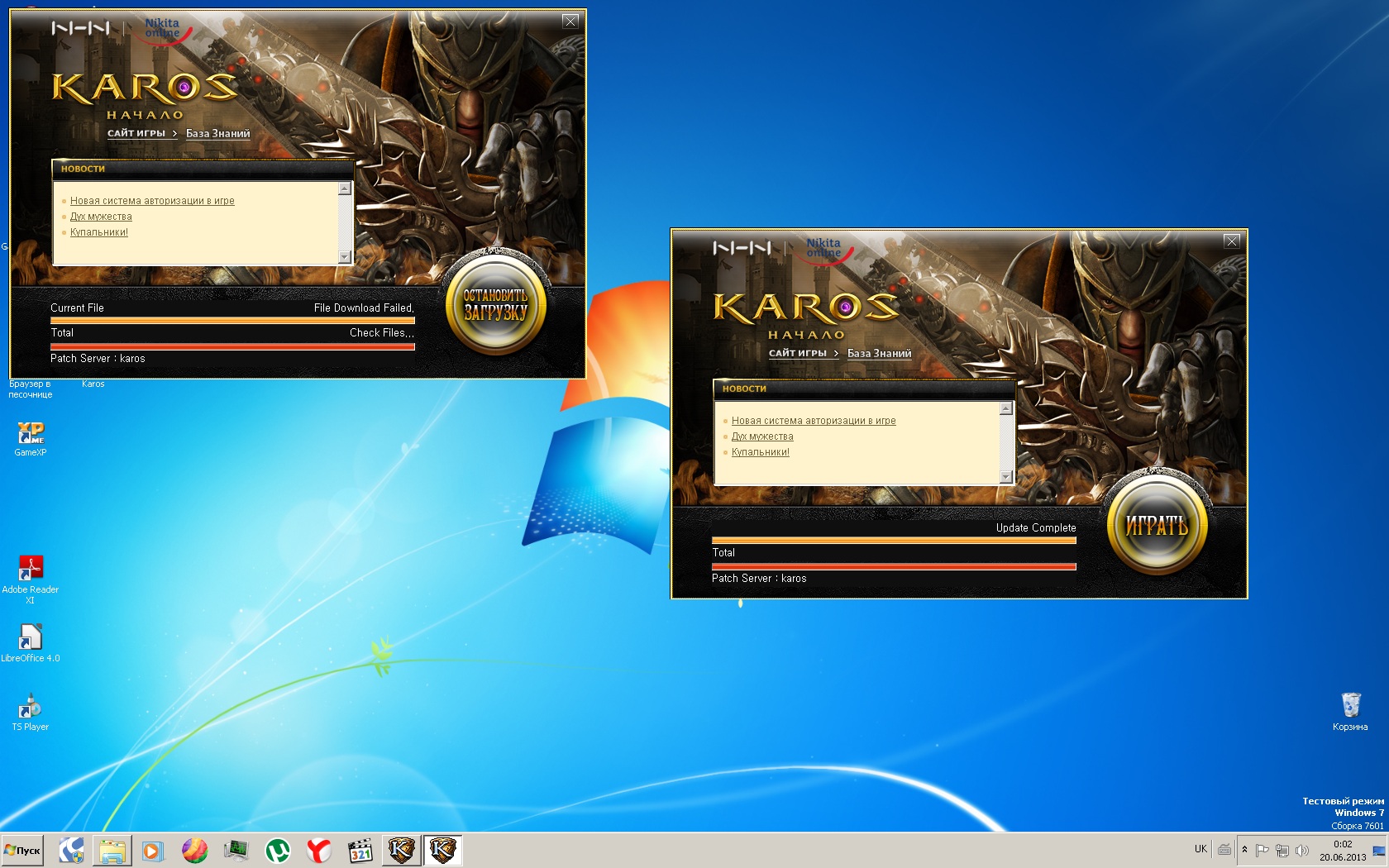
Task: Click 'Patch Server : karos' text in right launcher
Action: click(759, 579)
